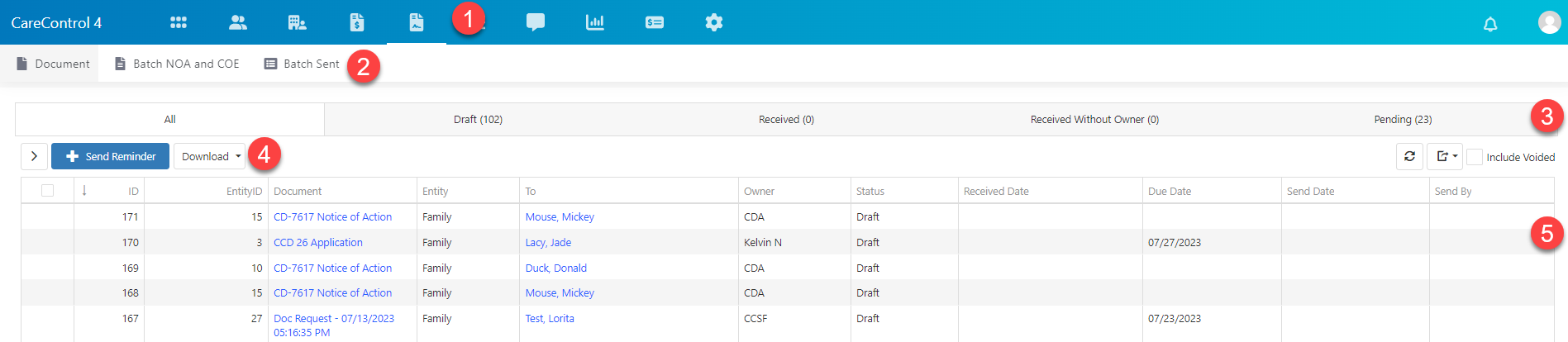Enable the Include Voided checkbox
Image resolution: width=1568 pixels, height=342 pixels.
point(1475,157)
